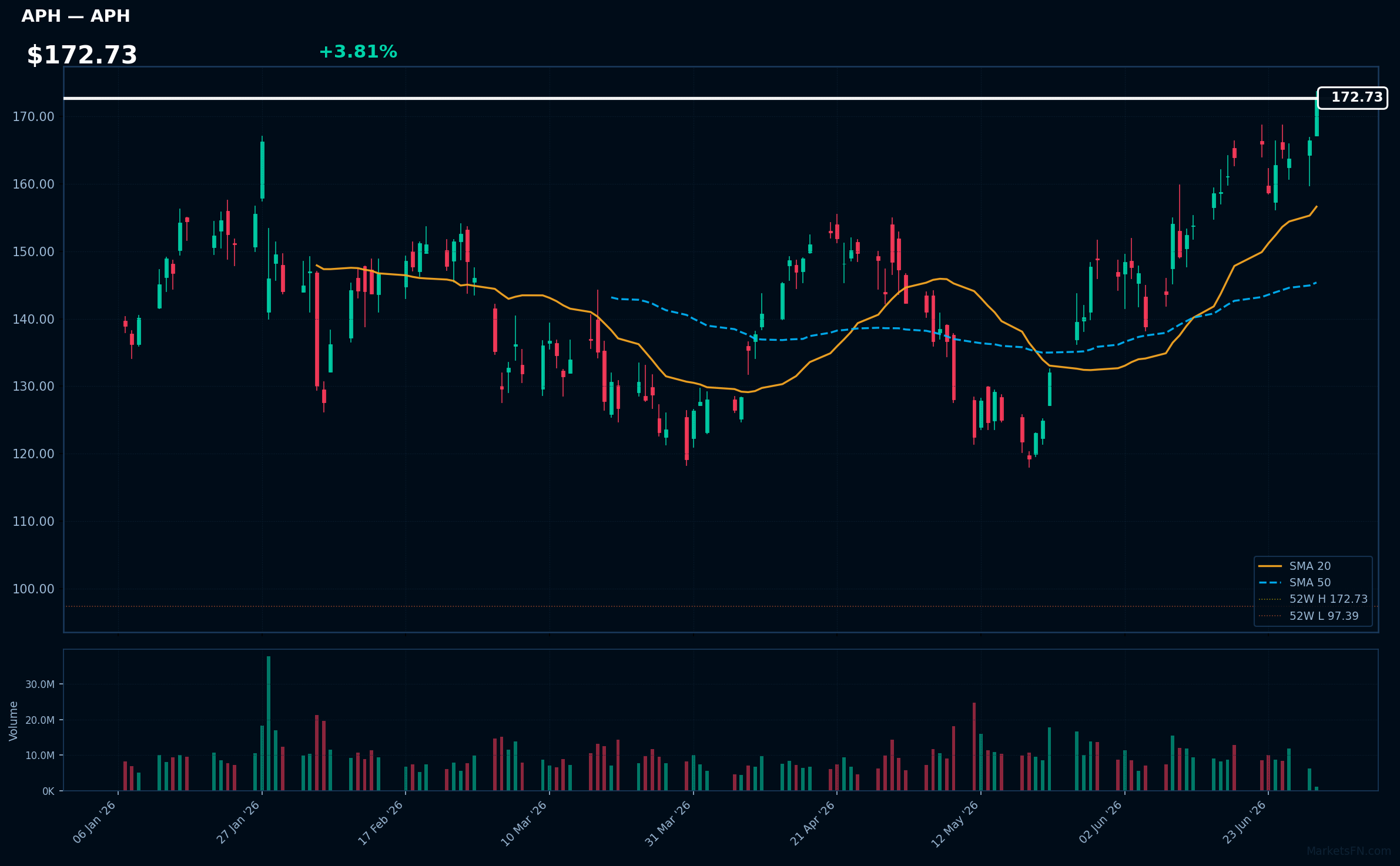Click the "21 Apr '26" date label
The height and width of the screenshot is (866, 1400).
tap(813, 822)
